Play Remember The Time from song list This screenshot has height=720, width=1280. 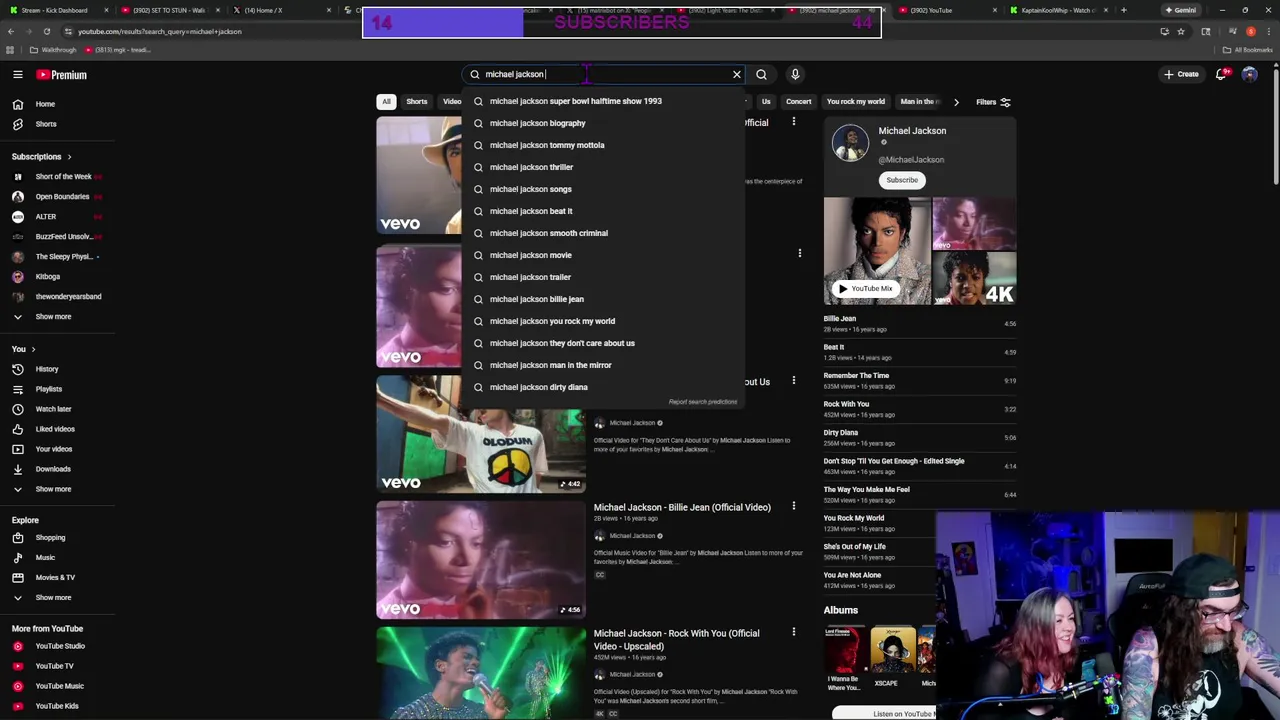pos(919,381)
